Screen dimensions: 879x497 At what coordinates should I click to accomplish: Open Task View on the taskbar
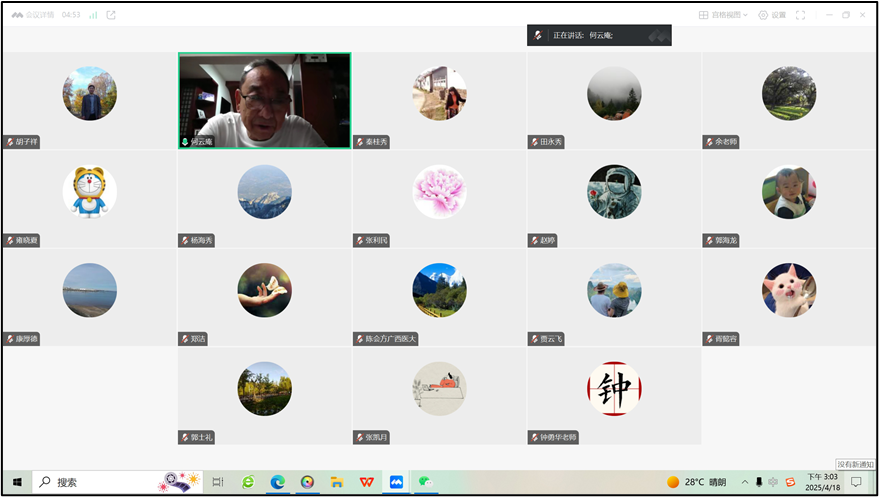tap(217, 482)
